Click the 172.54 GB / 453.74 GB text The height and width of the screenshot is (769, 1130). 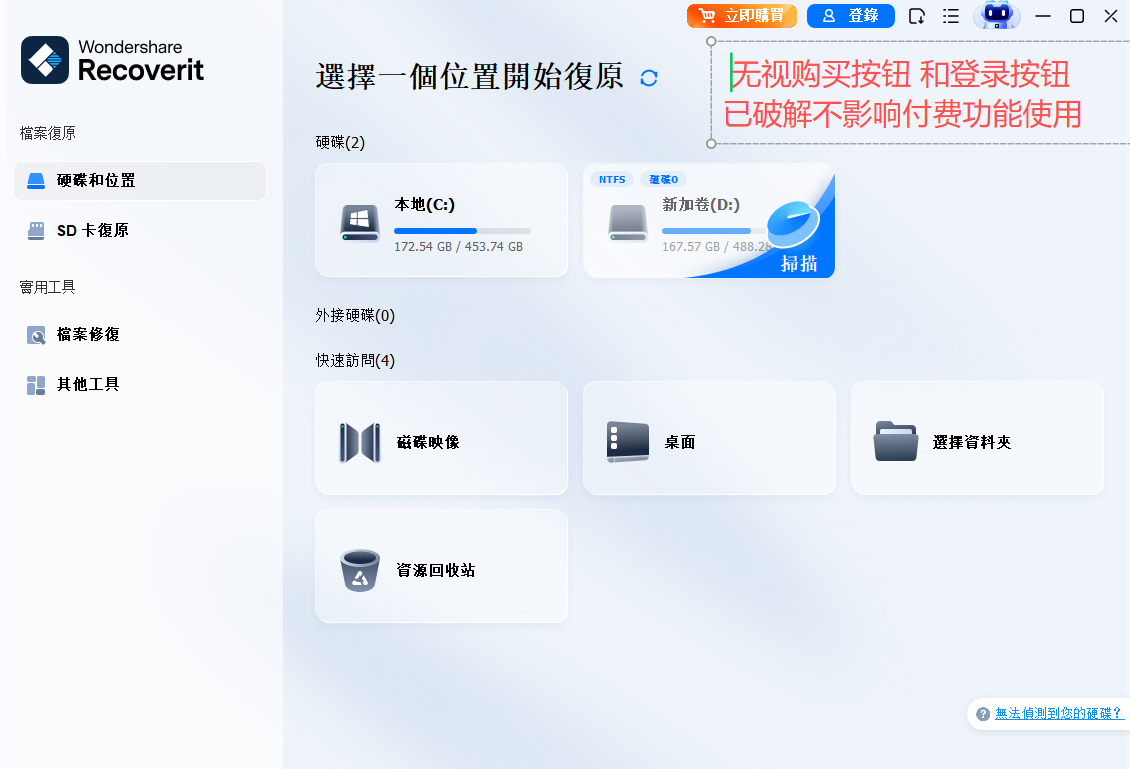coord(458,246)
